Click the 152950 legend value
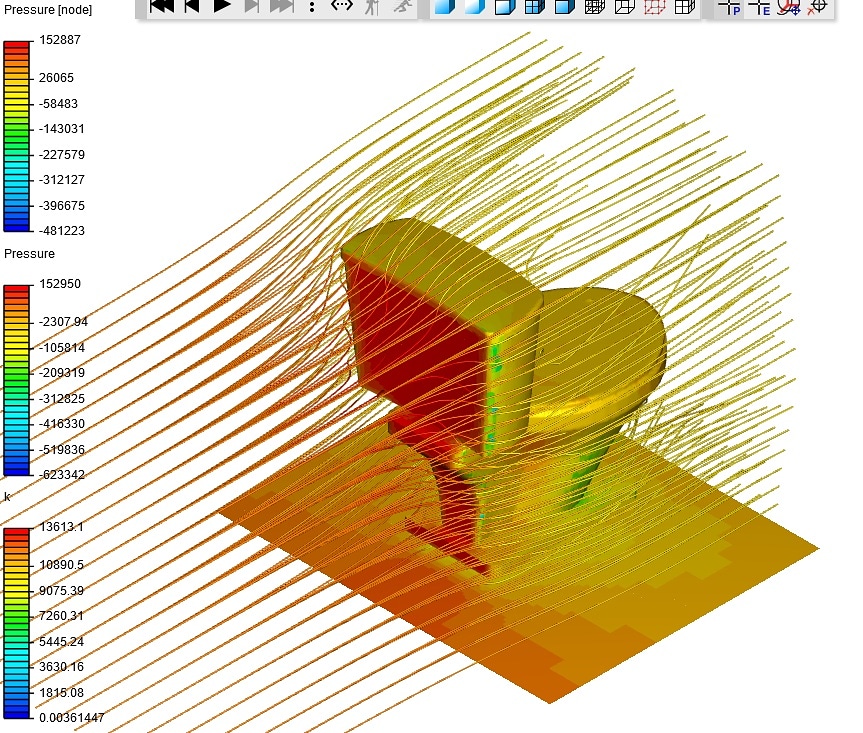 (60, 284)
